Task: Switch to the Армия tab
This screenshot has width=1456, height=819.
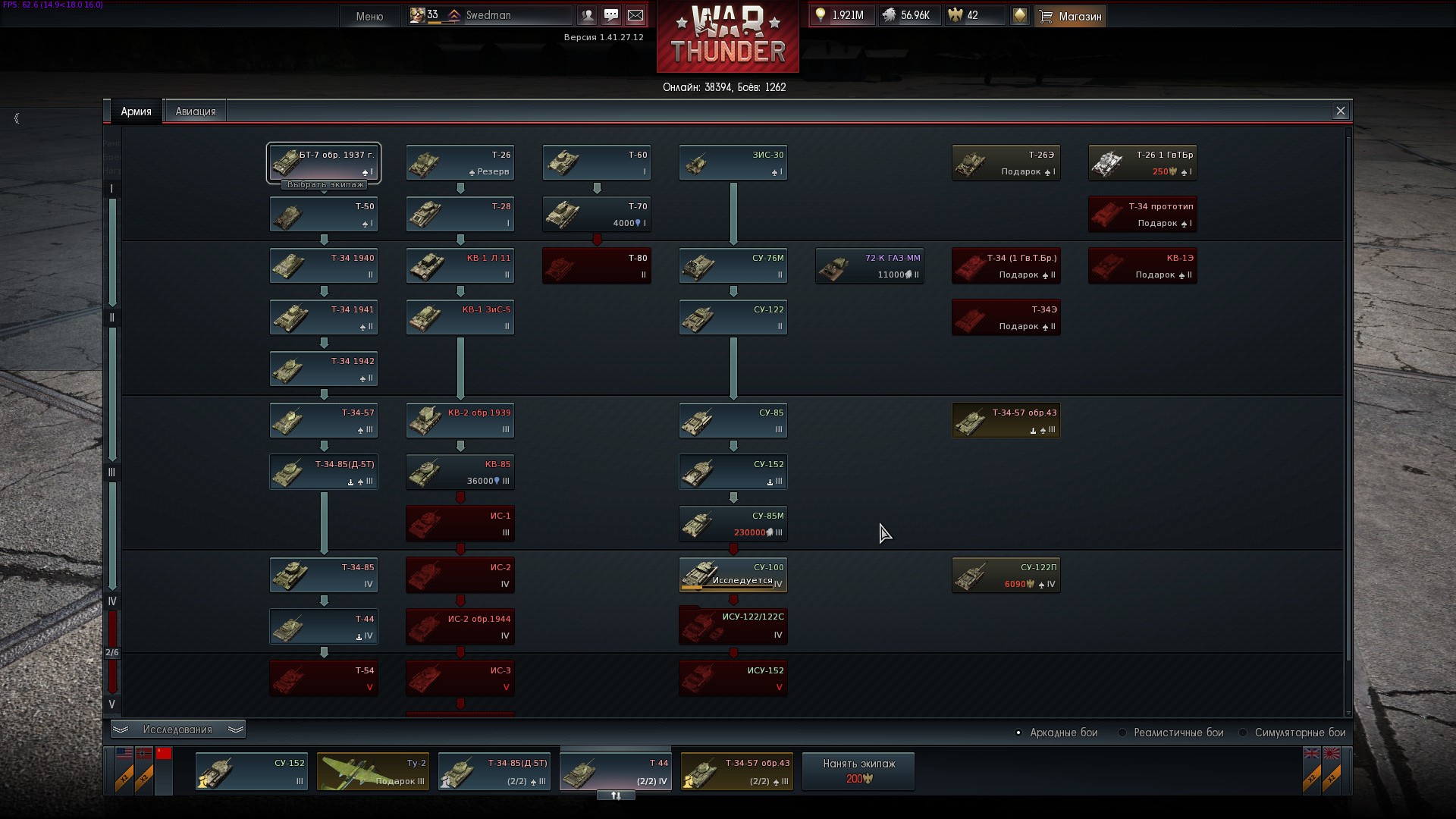Action: (136, 111)
